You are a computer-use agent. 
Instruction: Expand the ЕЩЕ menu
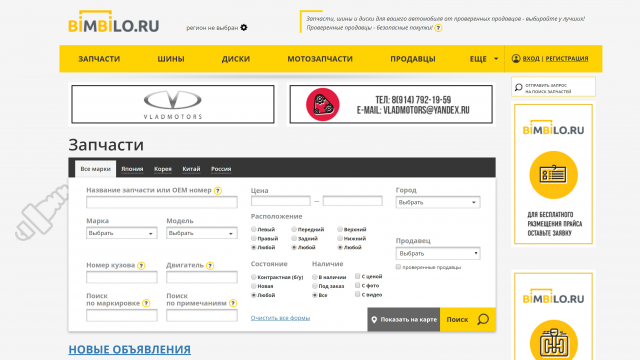coord(484,59)
